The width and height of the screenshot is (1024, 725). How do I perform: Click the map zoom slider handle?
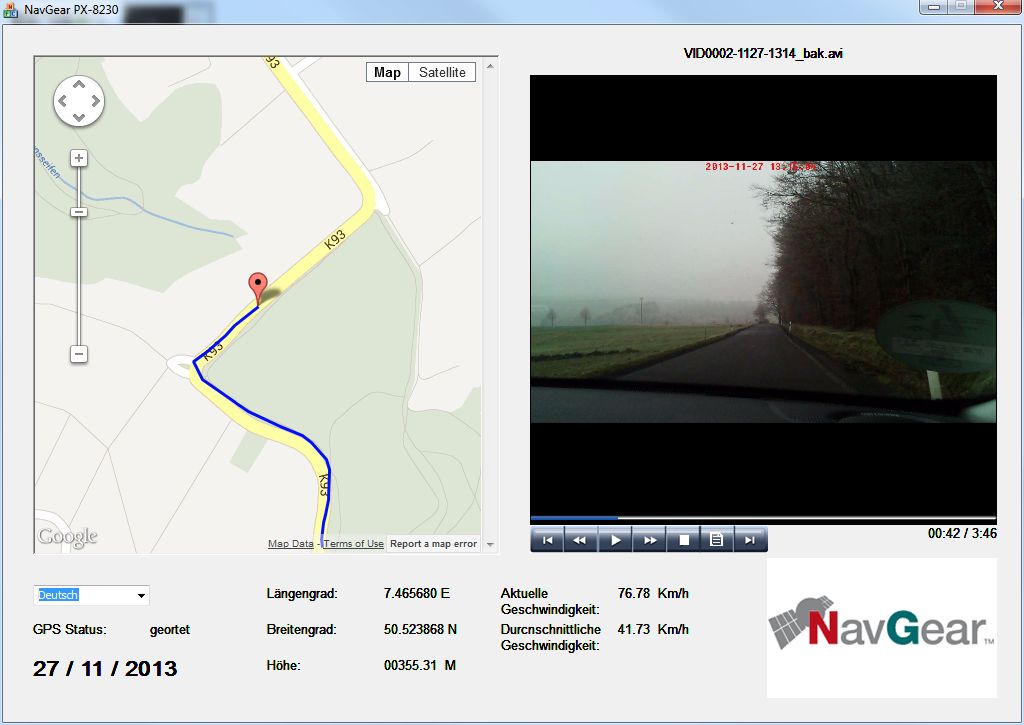(x=79, y=212)
